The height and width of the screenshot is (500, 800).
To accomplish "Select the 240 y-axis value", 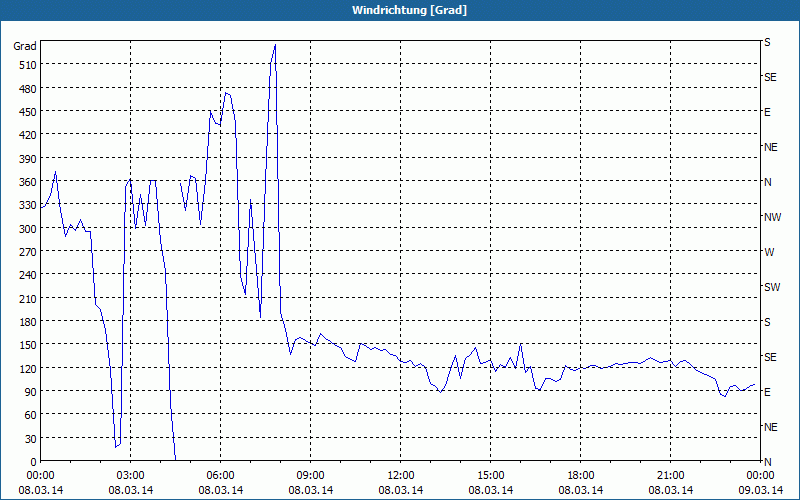I will [x=27, y=275].
